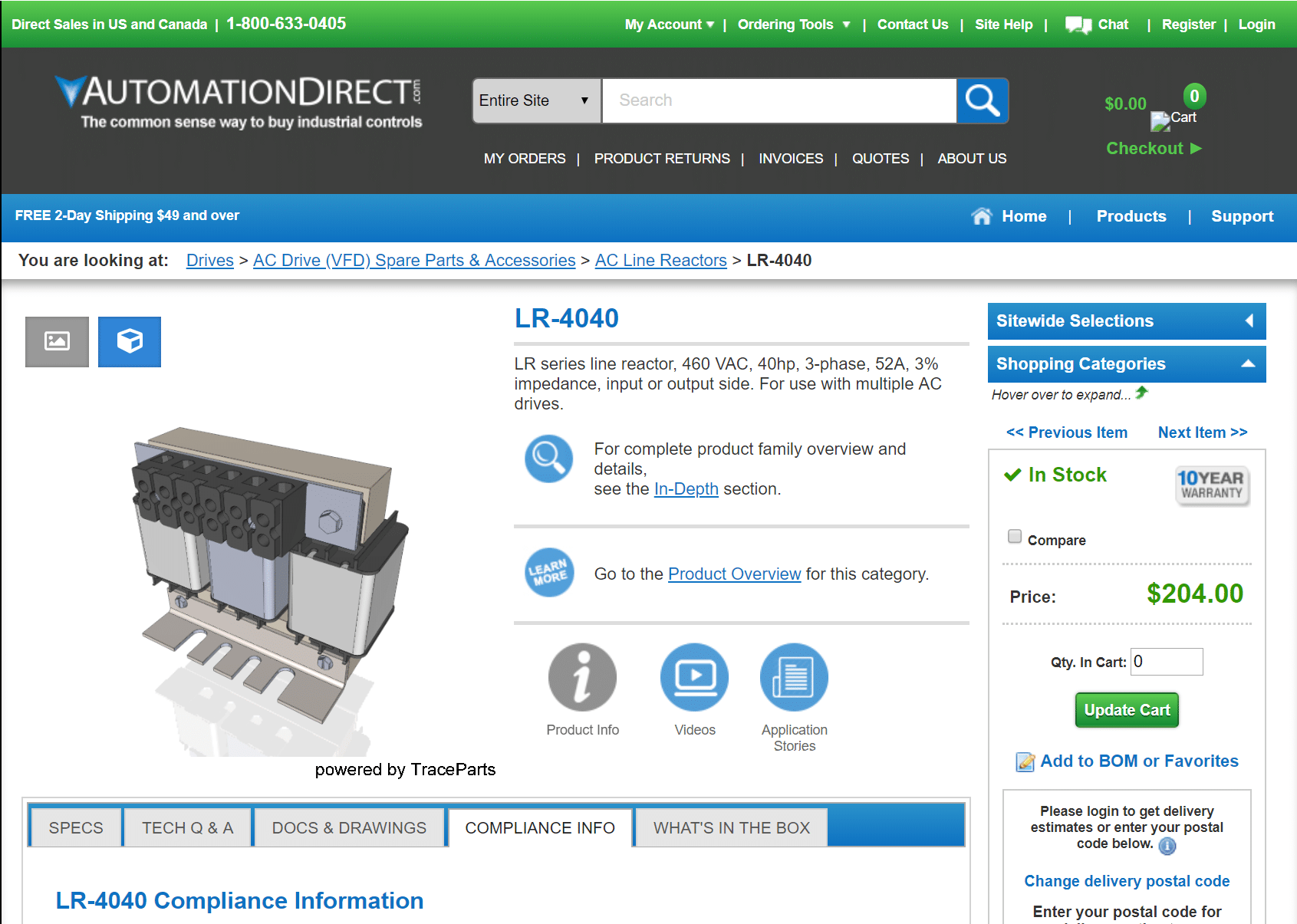Open the DOCS & DRAWINGS tab
1297x924 pixels.
pos(349,827)
